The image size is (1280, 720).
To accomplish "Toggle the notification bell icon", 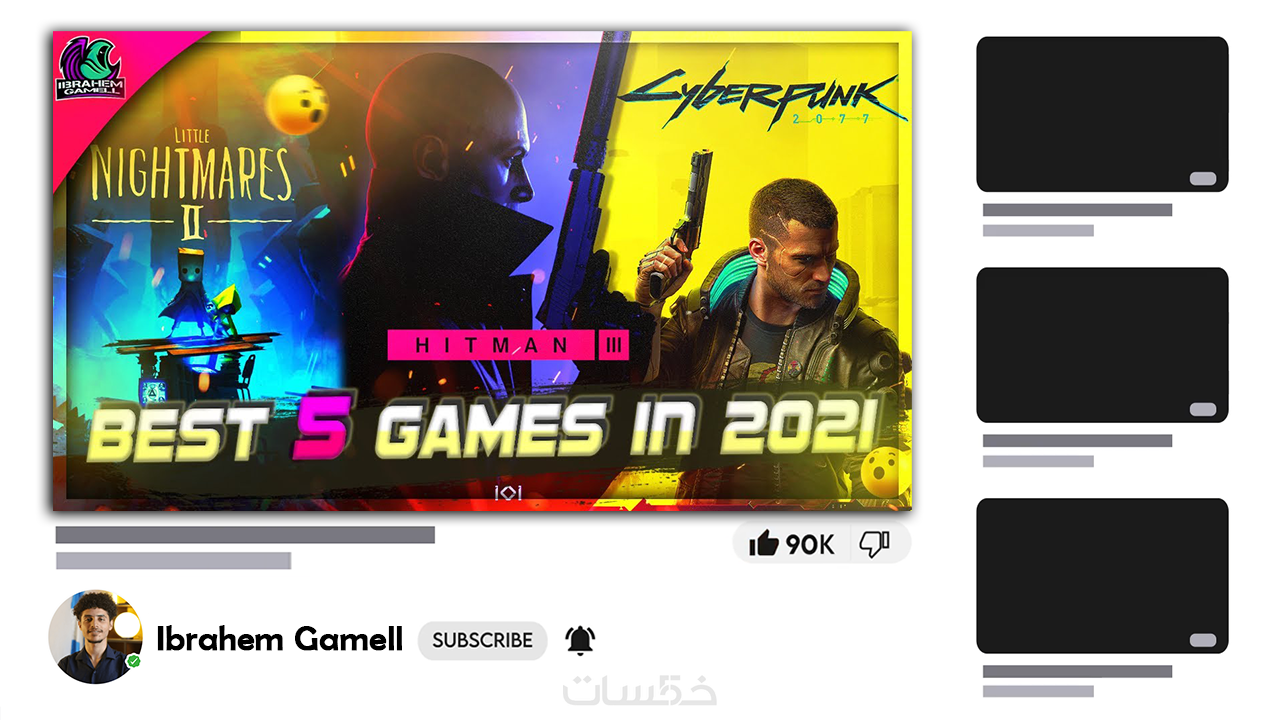I will pos(580,640).
